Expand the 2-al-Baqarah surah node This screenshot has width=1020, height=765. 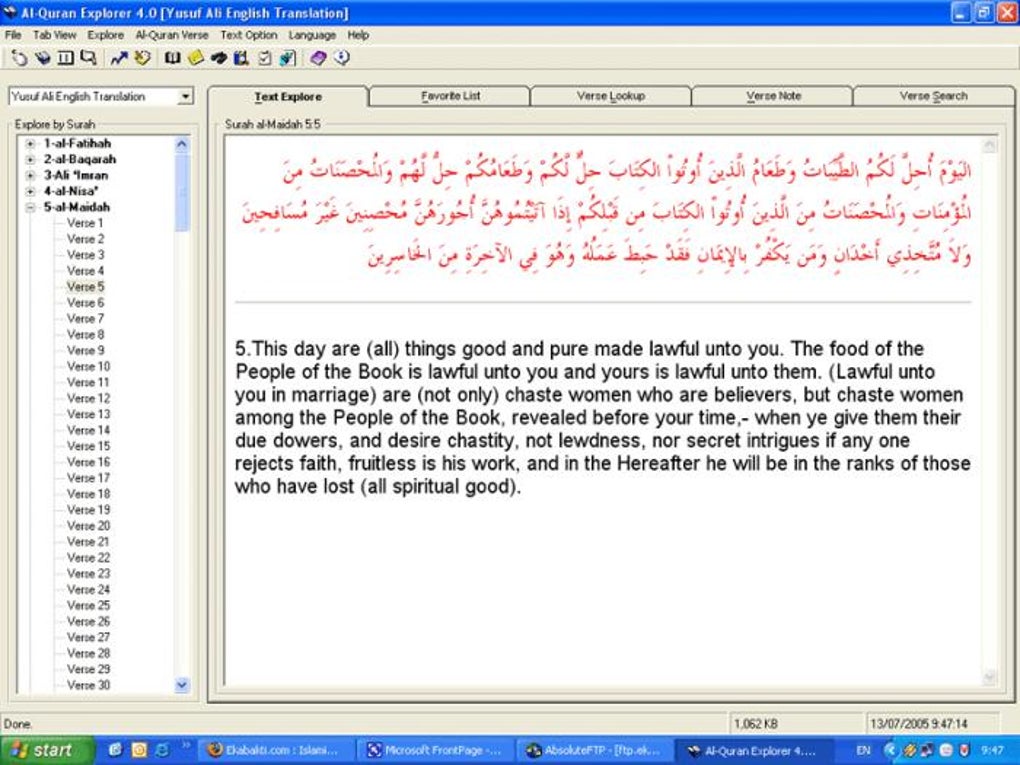[x=30, y=159]
